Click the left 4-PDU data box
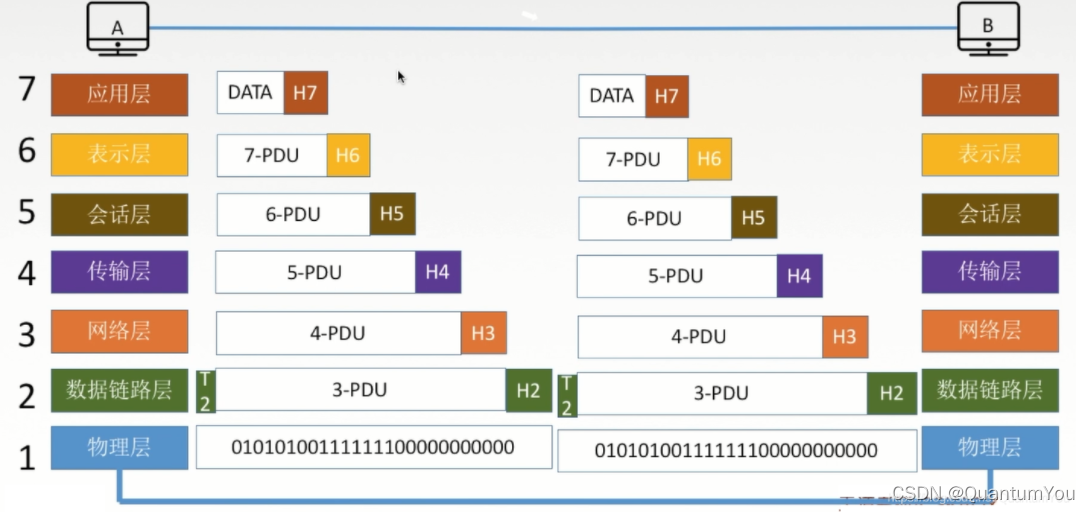1090x513 pixels. coord(339,333)
